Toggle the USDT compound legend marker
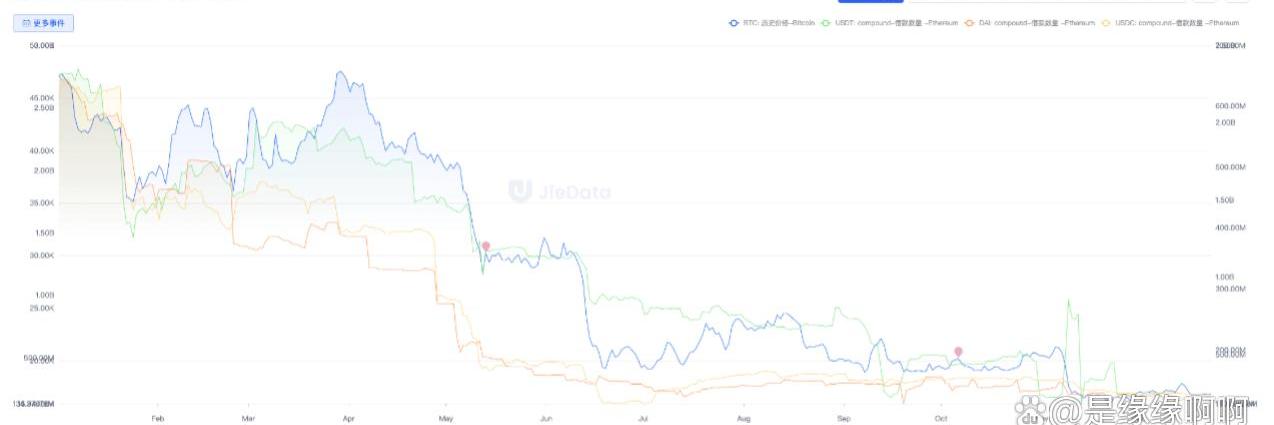The width and height of the screenshot is (1274, 425). [825, 22]
